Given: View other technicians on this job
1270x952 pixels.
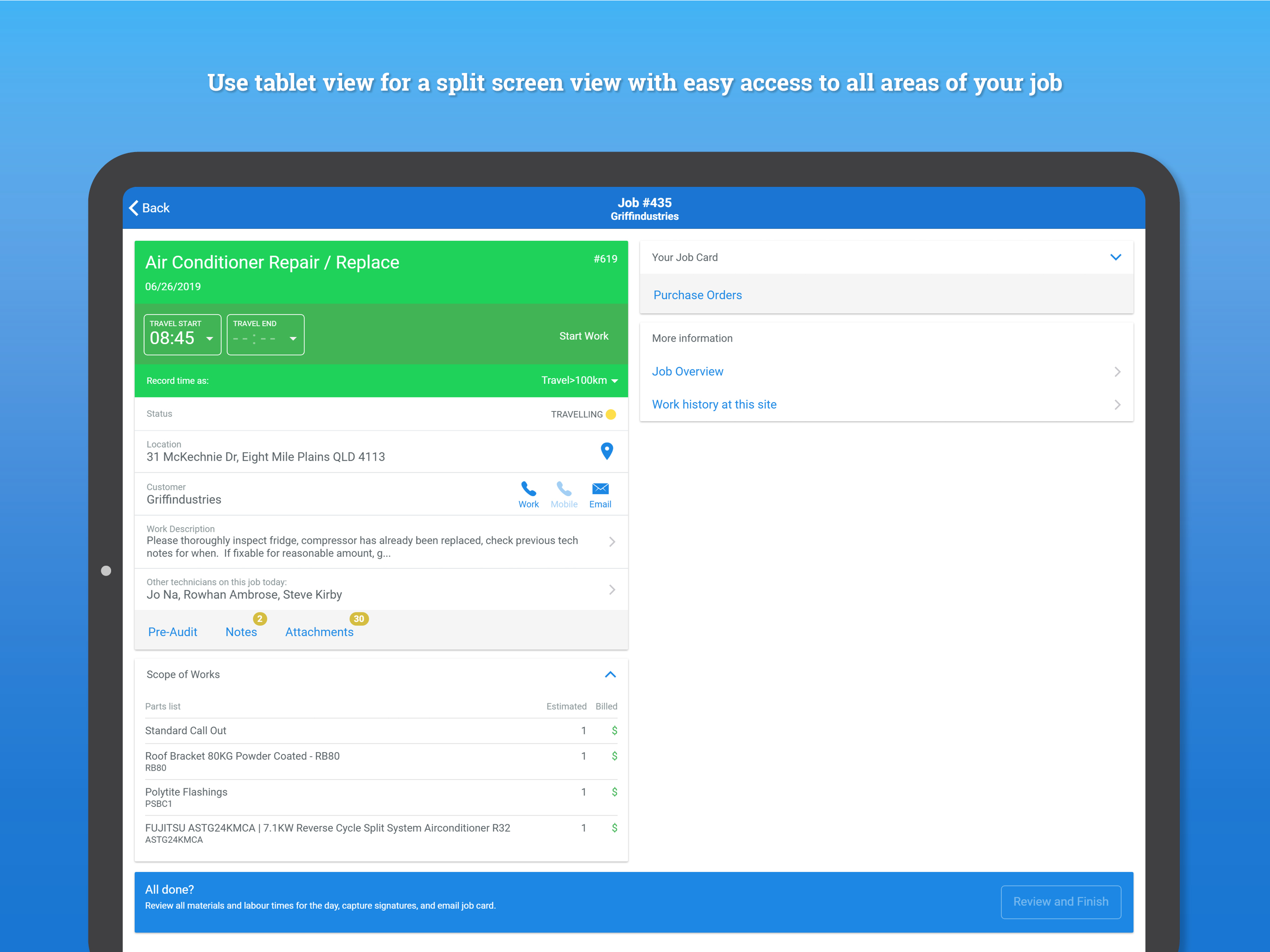Looking at the screenshot, I should tap(381, 589).
